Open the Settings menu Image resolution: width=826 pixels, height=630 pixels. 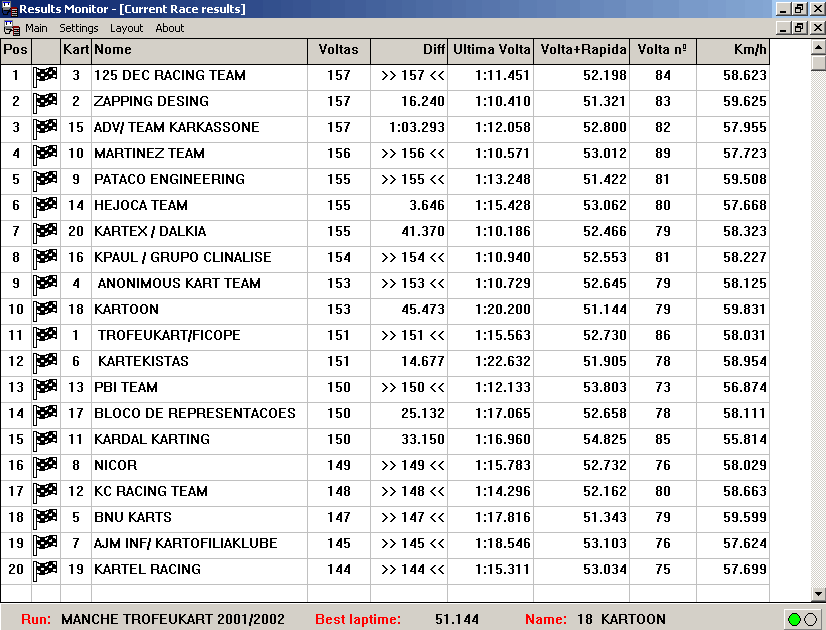(79, 28)
